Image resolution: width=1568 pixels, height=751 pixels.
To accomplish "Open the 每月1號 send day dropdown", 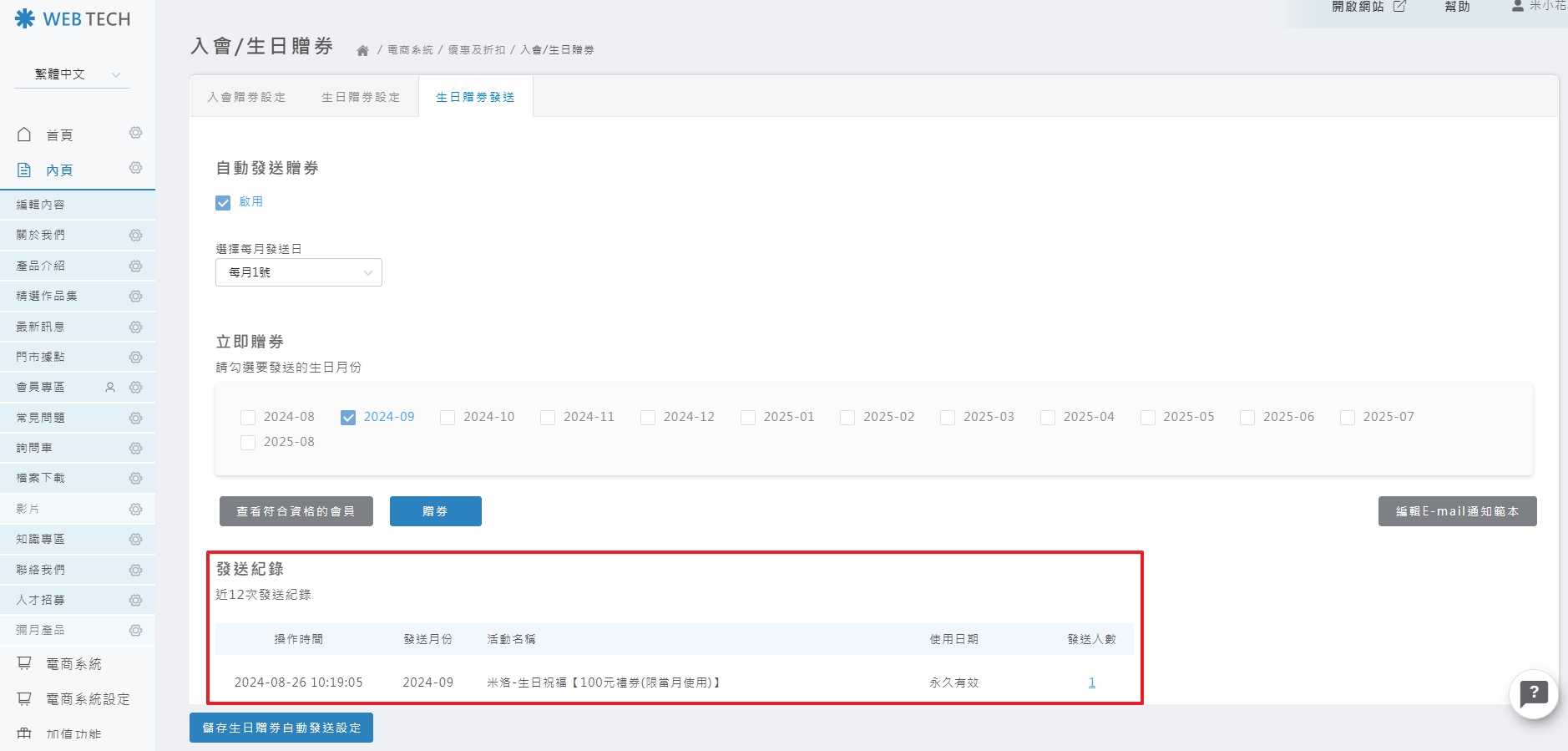I will tap(299, 272).
